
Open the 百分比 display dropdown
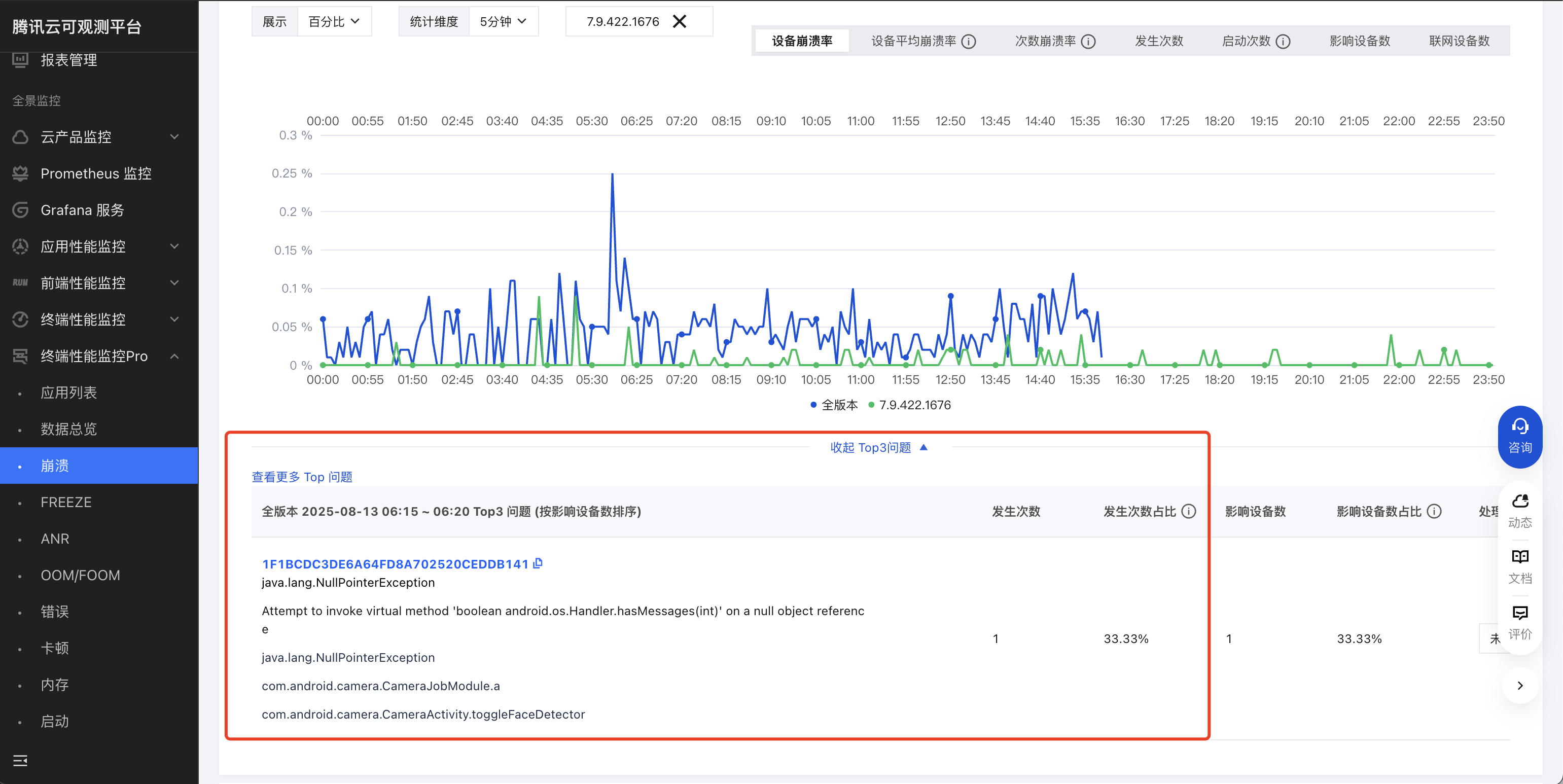coord(334,22)
